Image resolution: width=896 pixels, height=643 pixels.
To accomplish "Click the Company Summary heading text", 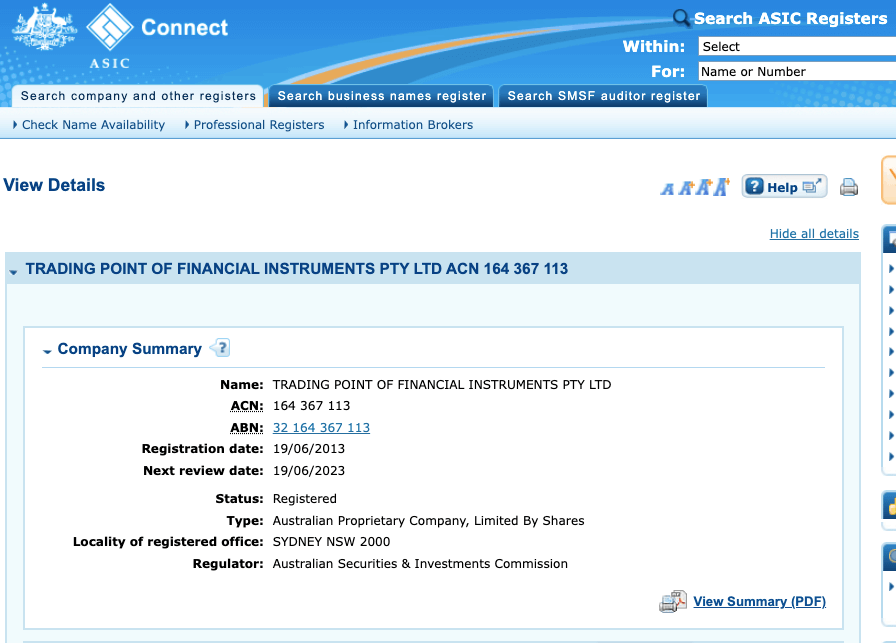I will 130,349.
